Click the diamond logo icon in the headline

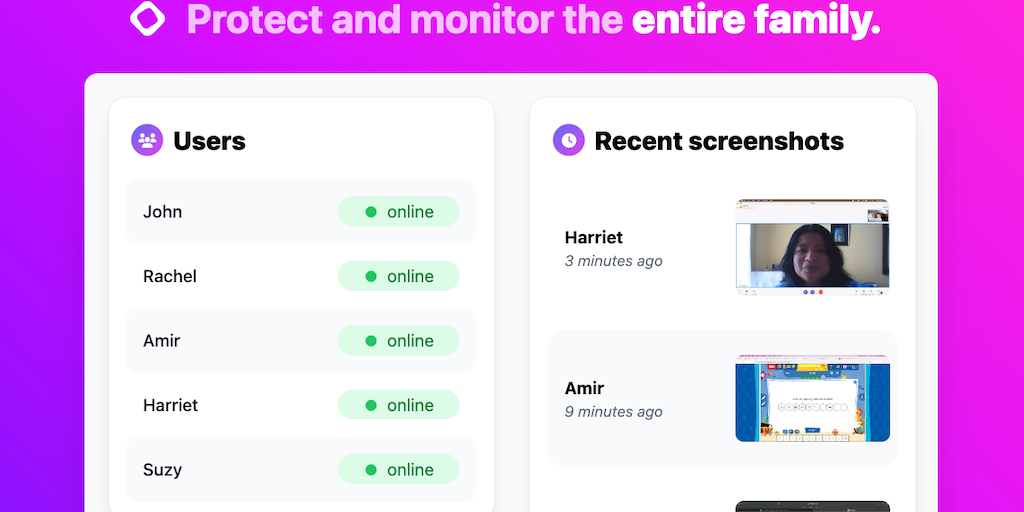pyautogui.click(x=148, y=19)
